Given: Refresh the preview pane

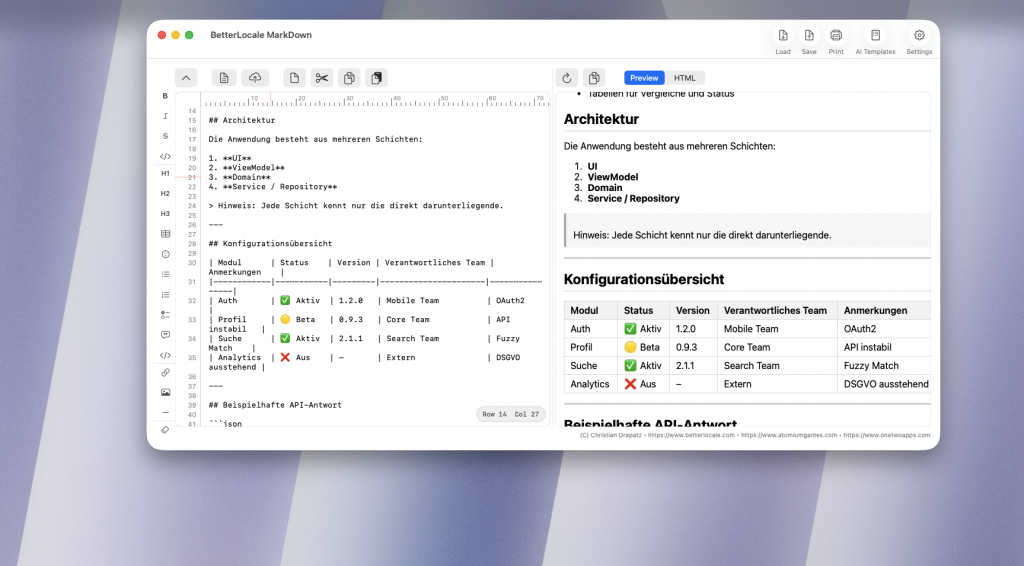Looking at the screenshot, I should pyautogui.click(x=567, y=78).
